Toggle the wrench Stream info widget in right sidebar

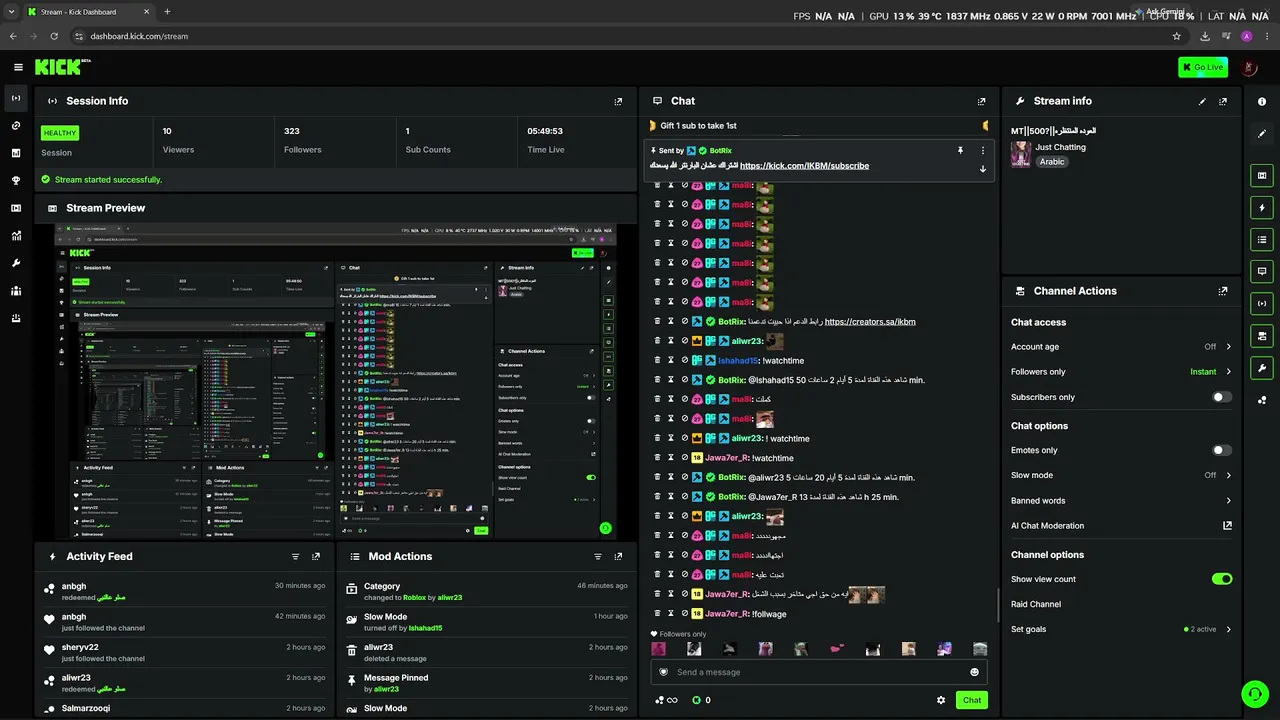[1262, 368]
